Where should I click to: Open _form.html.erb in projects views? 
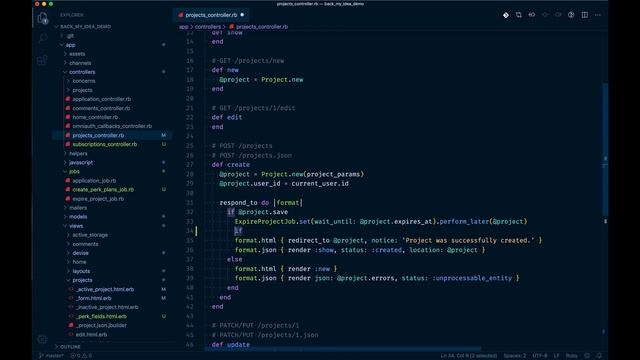[93, 298]
